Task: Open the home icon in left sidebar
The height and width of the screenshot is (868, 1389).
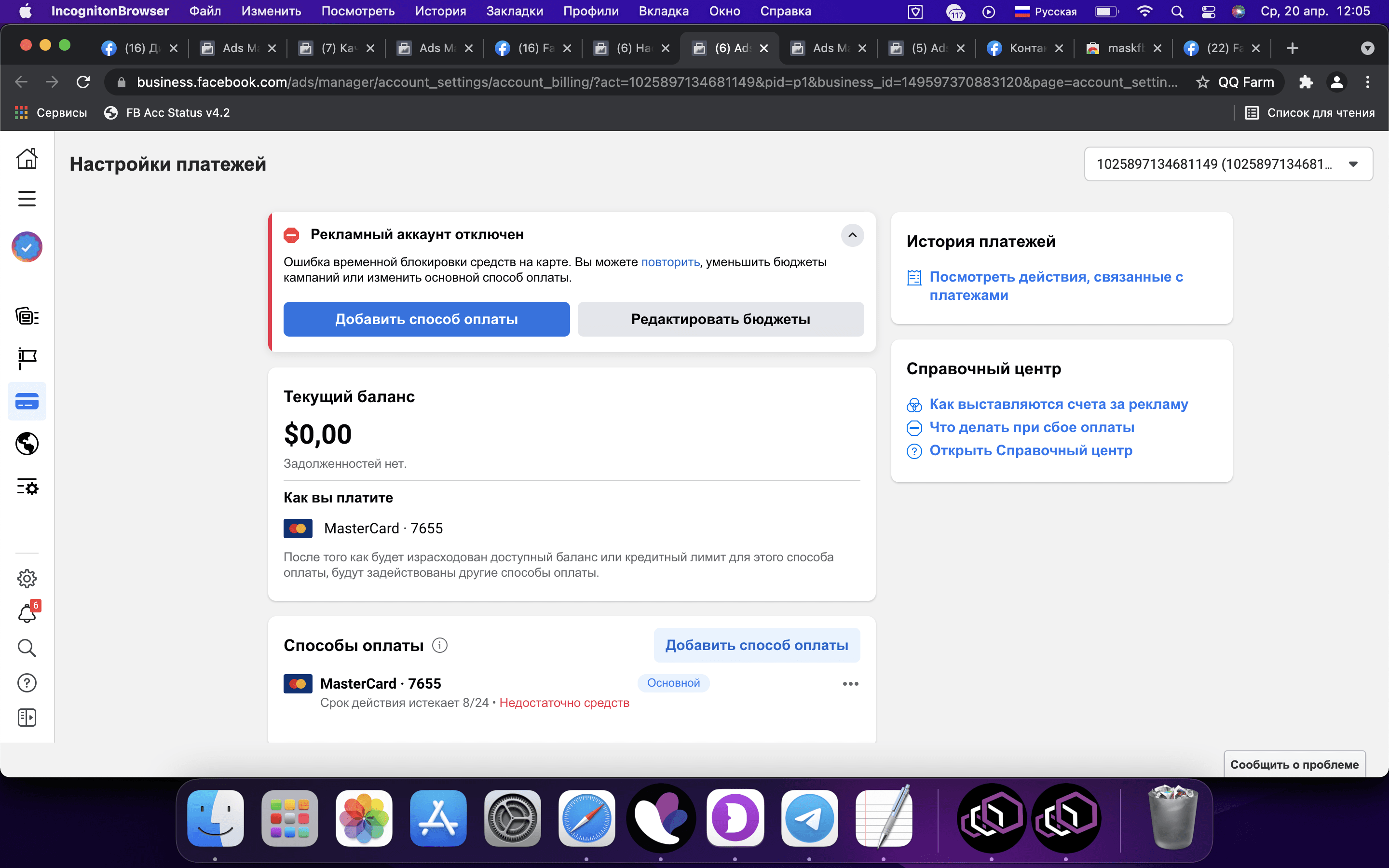Action: (x=27, y=159)
